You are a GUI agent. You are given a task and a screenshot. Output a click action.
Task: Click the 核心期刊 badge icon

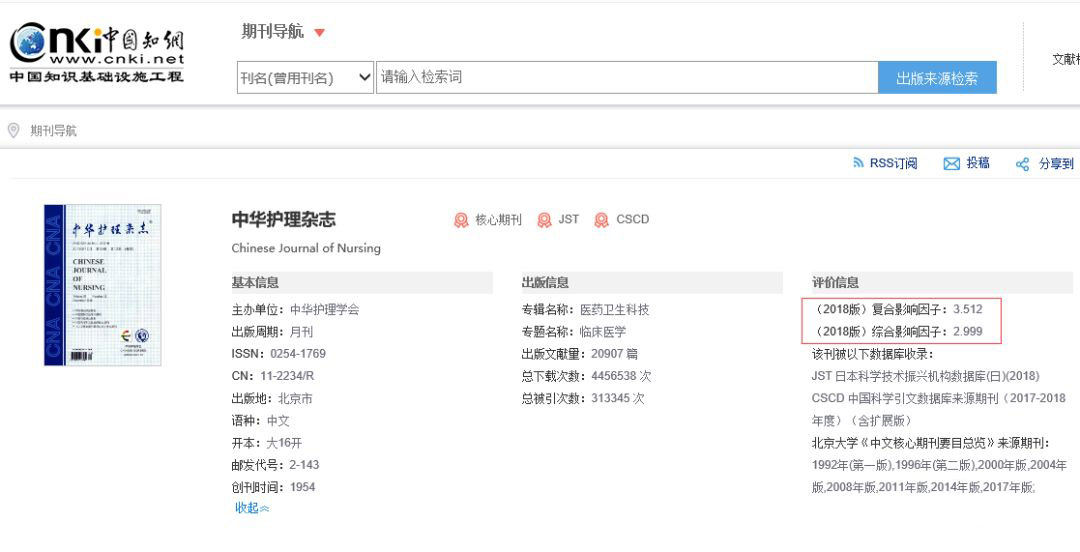461,220
